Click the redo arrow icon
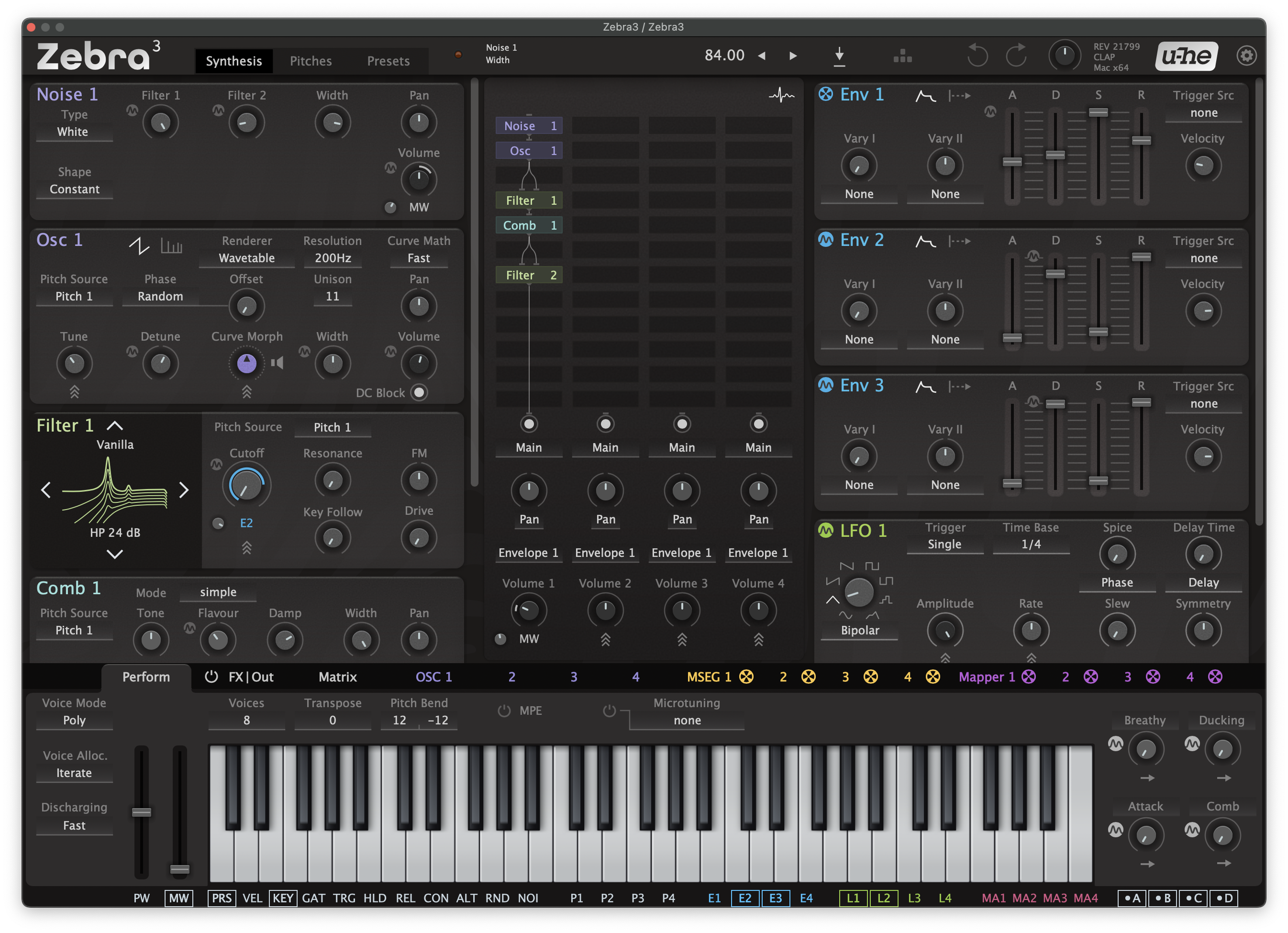 pyautogui.click(x=1017, y=56)
